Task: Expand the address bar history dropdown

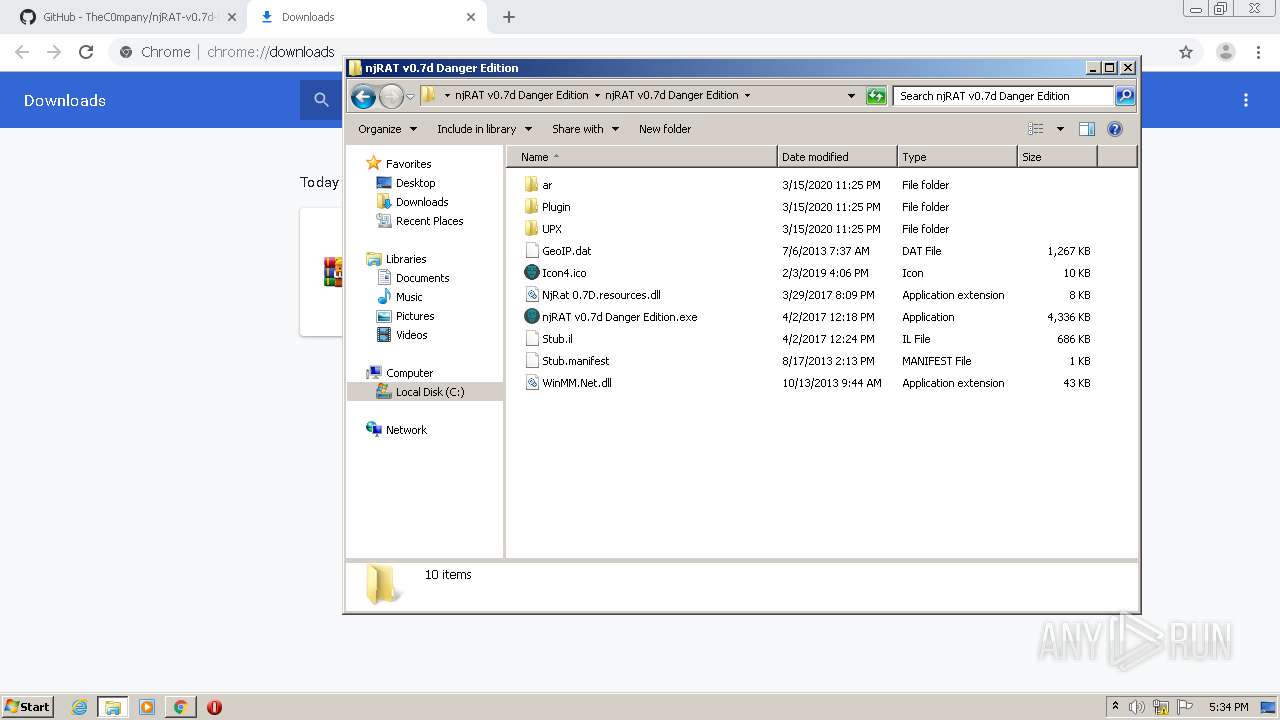Action: click(x=851, y=96)
